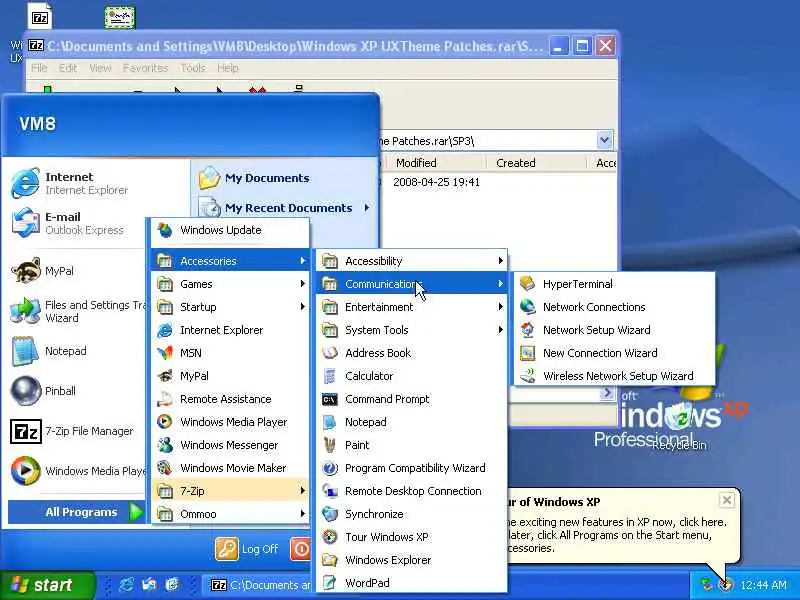Open Address Book in Accessories
Image resolution: width=800 pixels, height=600 pixels.
pyautogui.click(x=412, y=353)
